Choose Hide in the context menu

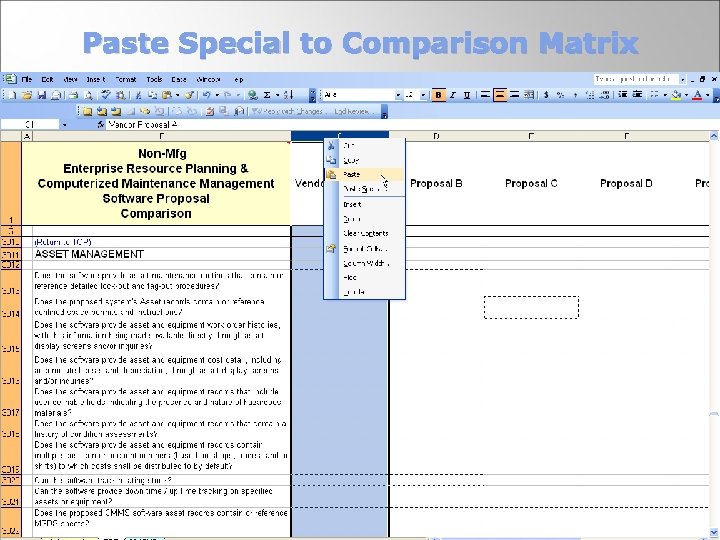tap(365, 278)
